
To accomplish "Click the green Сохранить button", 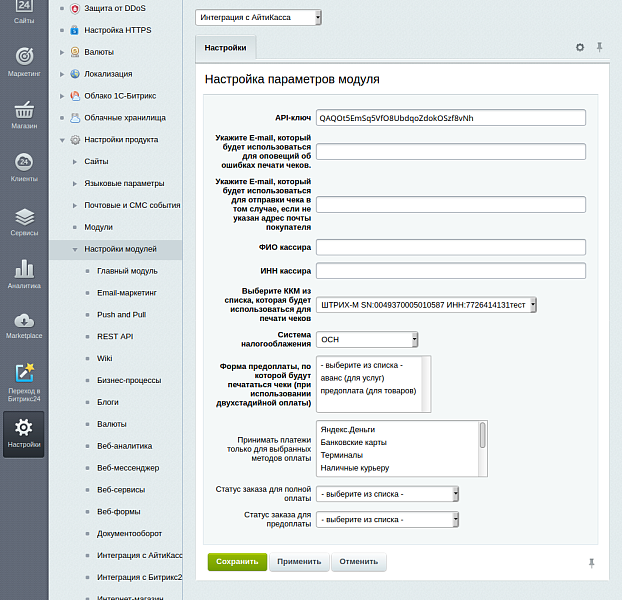I will (x=237, y=562).
